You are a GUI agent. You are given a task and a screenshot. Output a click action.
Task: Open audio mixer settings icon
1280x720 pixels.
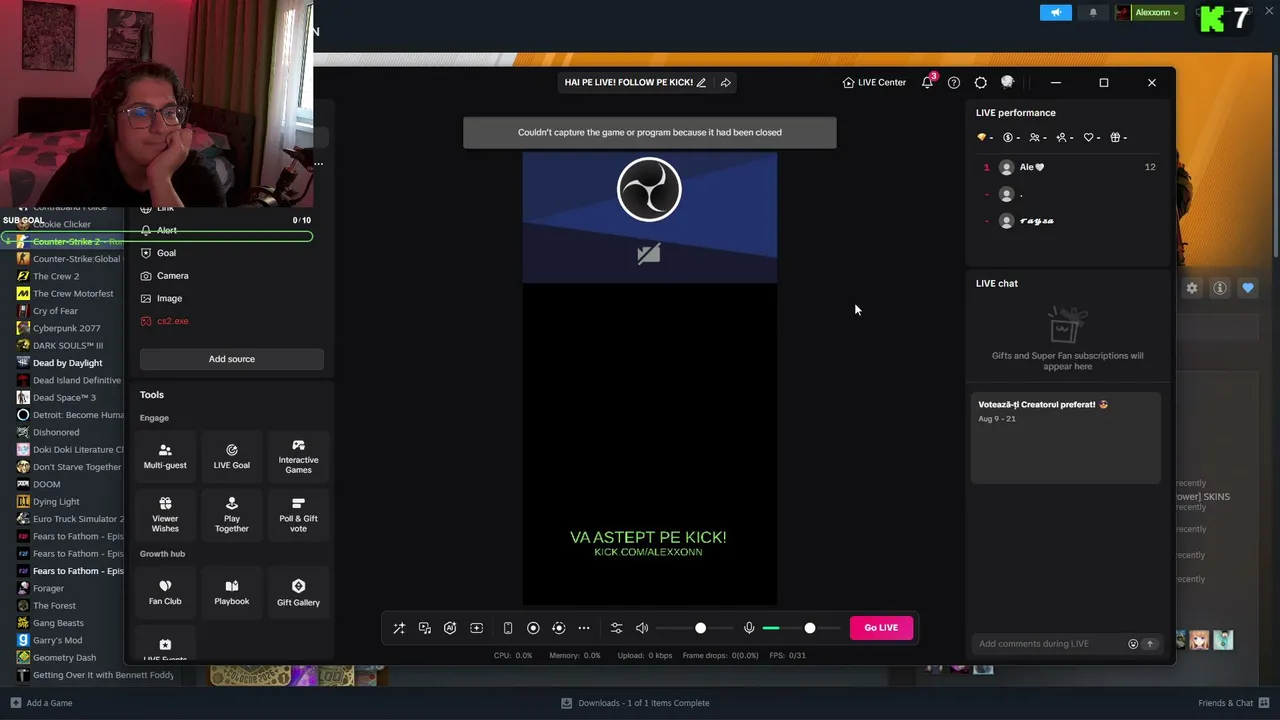pos(616,628)
